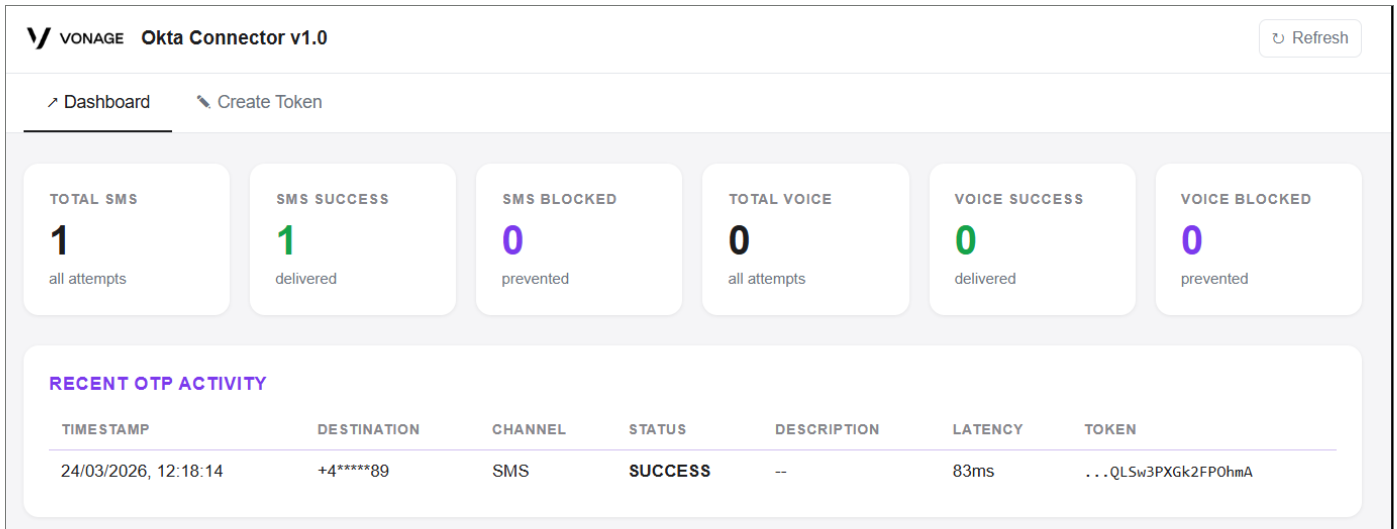This screenshot has width=1397, height=529.
Task: Click the -- description cell
Action: pos(781,471)
